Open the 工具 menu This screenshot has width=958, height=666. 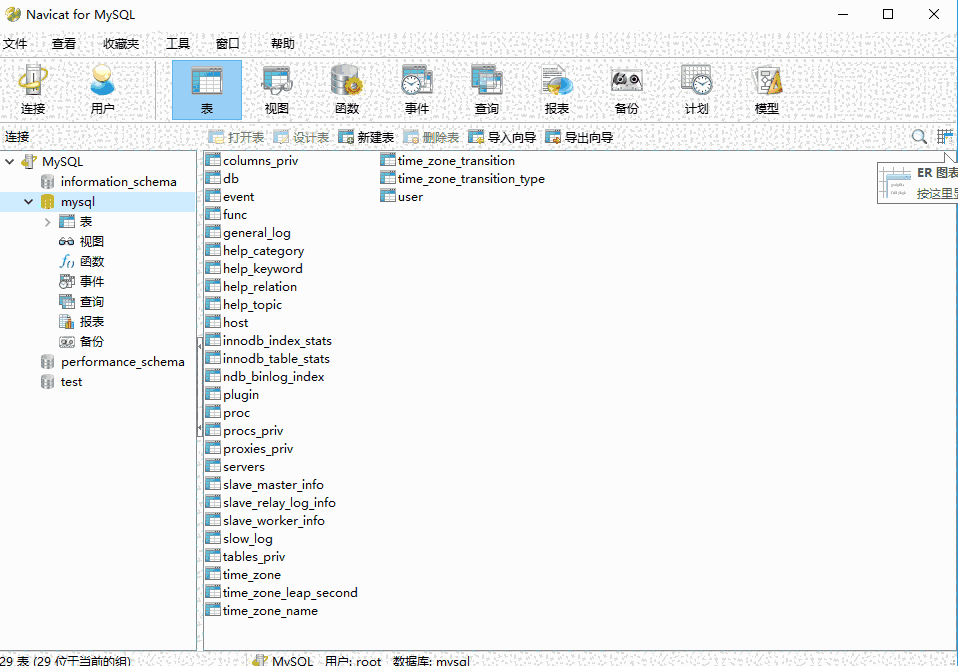(178, 43)
